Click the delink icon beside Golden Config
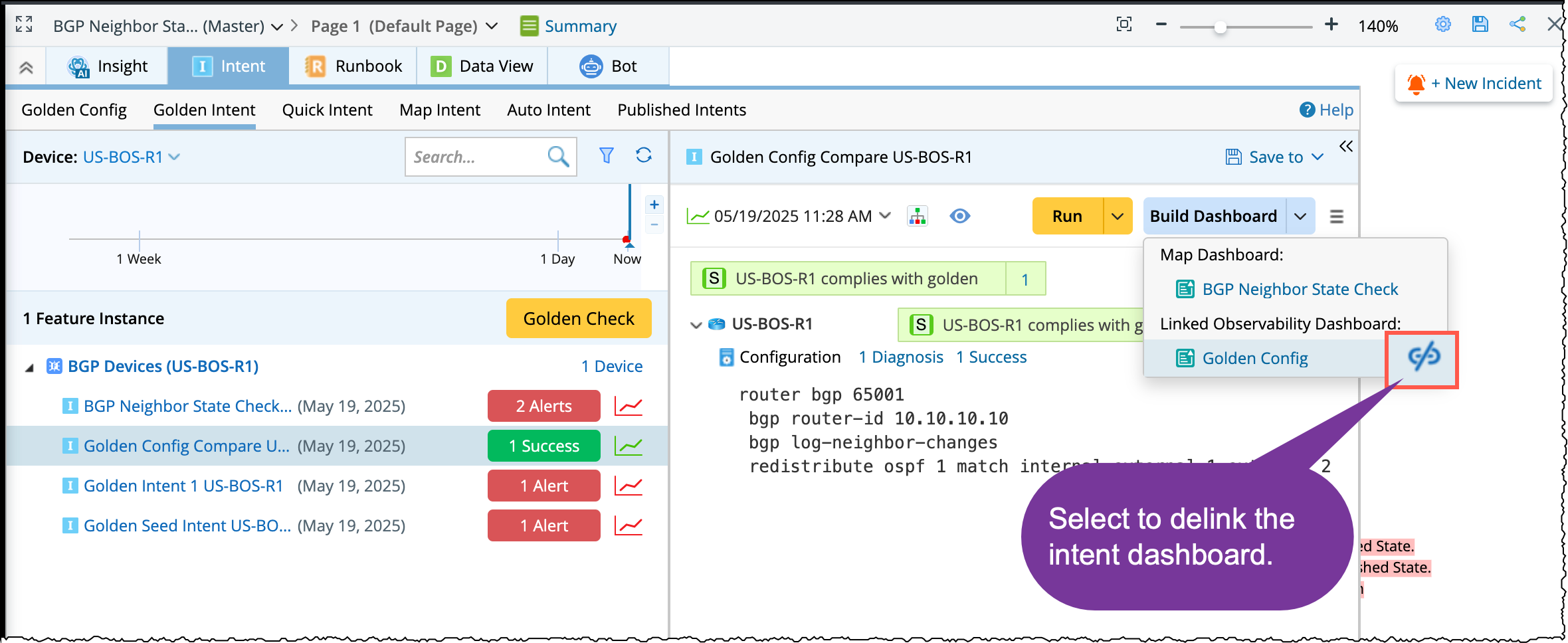 pos(1423,357)
